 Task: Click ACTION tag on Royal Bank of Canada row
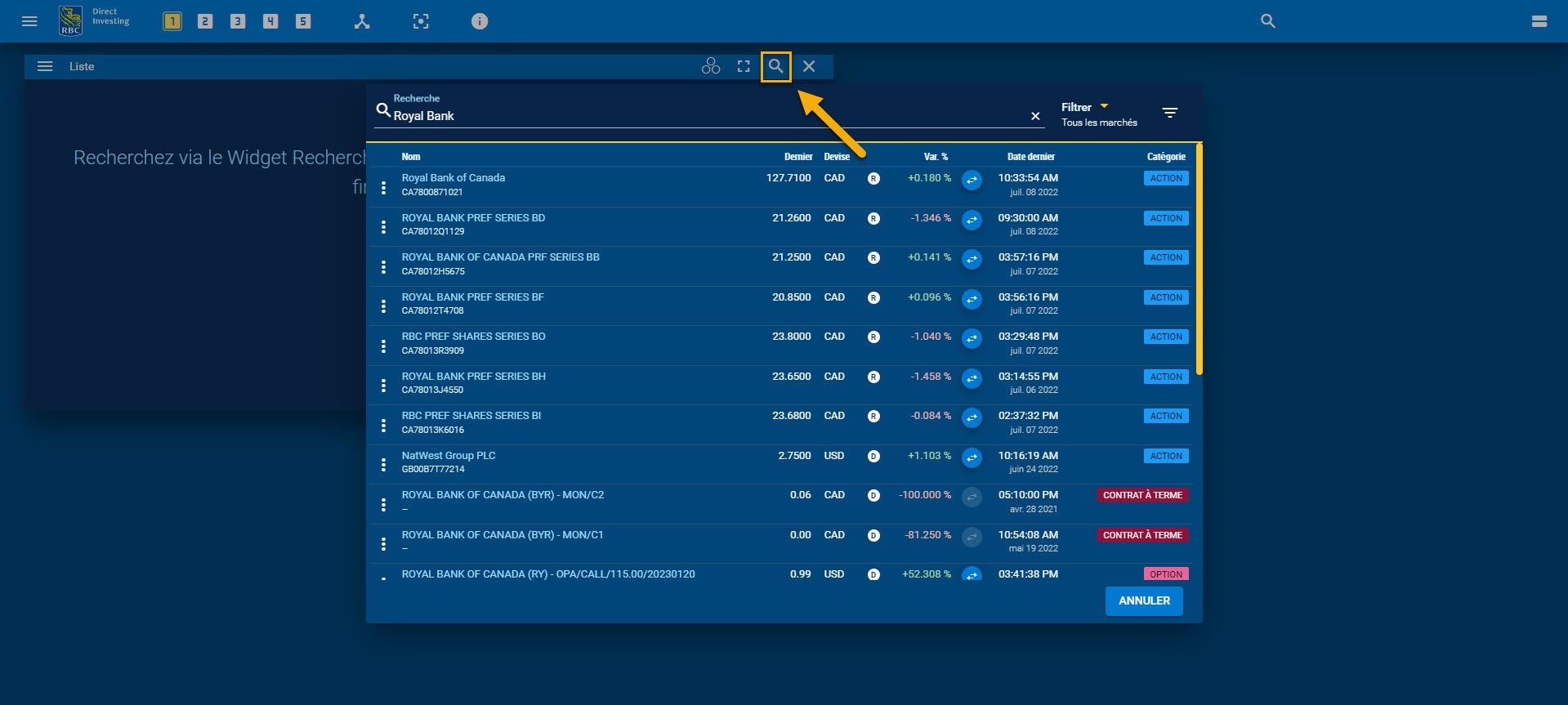1166,178
